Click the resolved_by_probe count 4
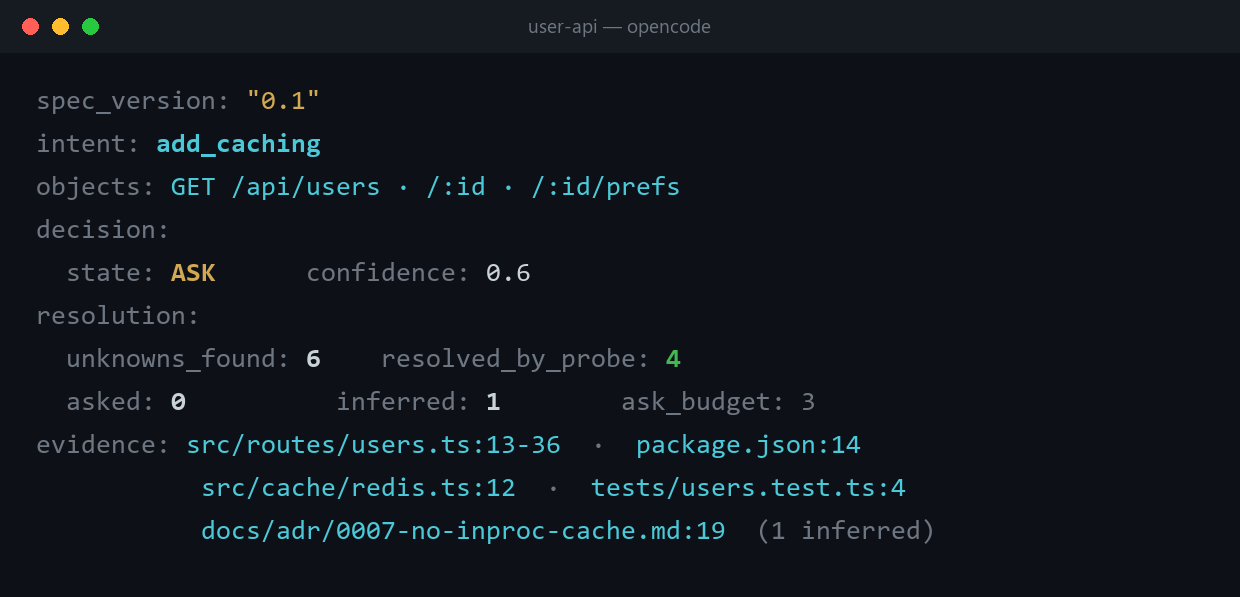This screenshot has height=597, width=1240. (x=673, y=359)
